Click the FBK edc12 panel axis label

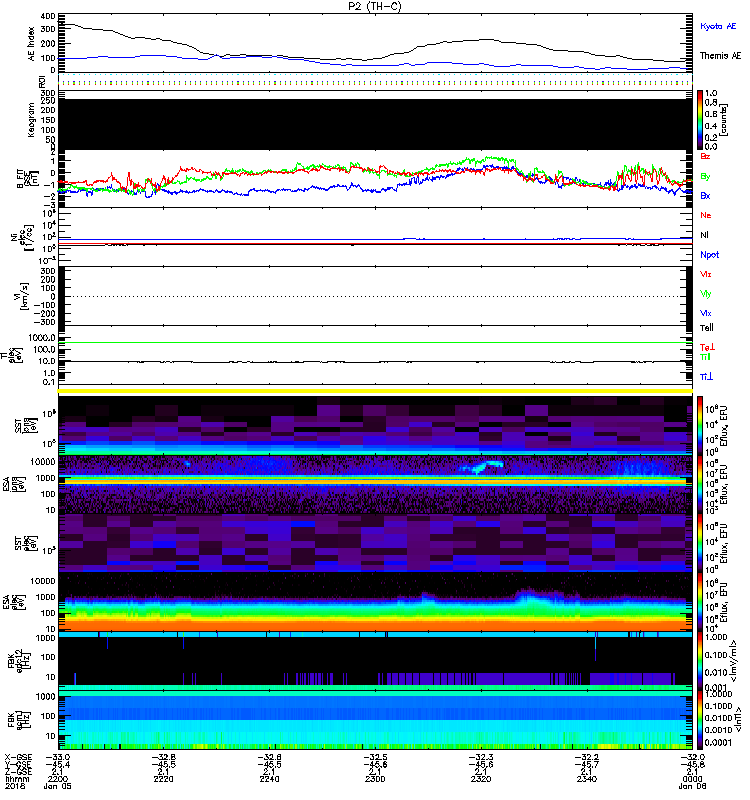coord(20,661)
